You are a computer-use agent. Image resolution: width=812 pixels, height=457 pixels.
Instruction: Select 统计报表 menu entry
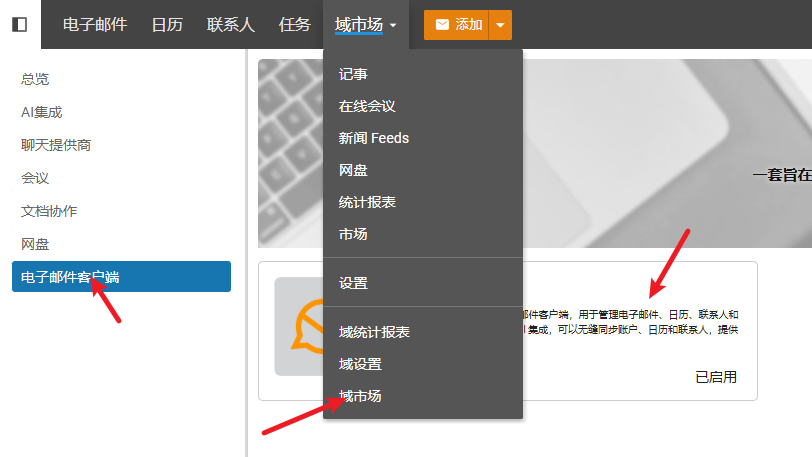click(x=367, y=202)
